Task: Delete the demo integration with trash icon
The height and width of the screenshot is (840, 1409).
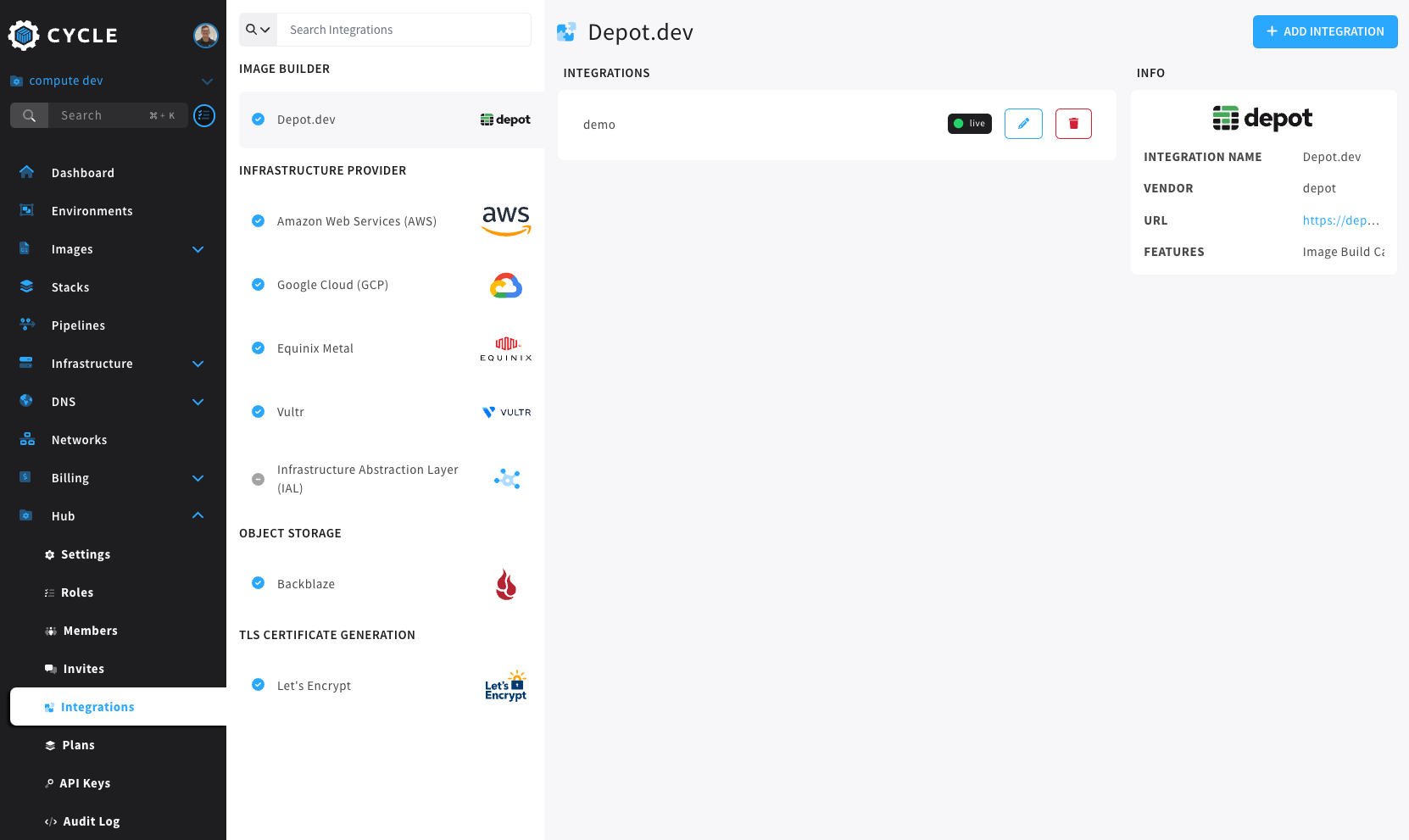Action: [x=1073, y=124]
